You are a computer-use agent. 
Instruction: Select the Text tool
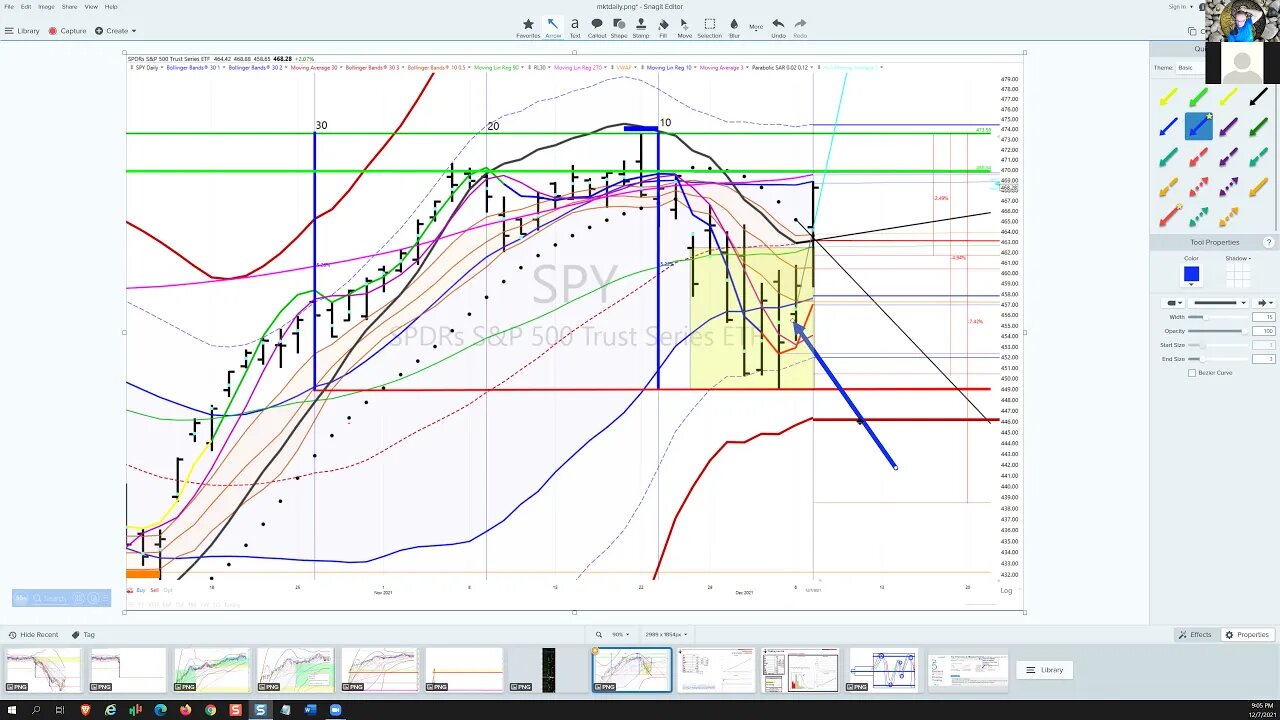(x=575, y=28)
